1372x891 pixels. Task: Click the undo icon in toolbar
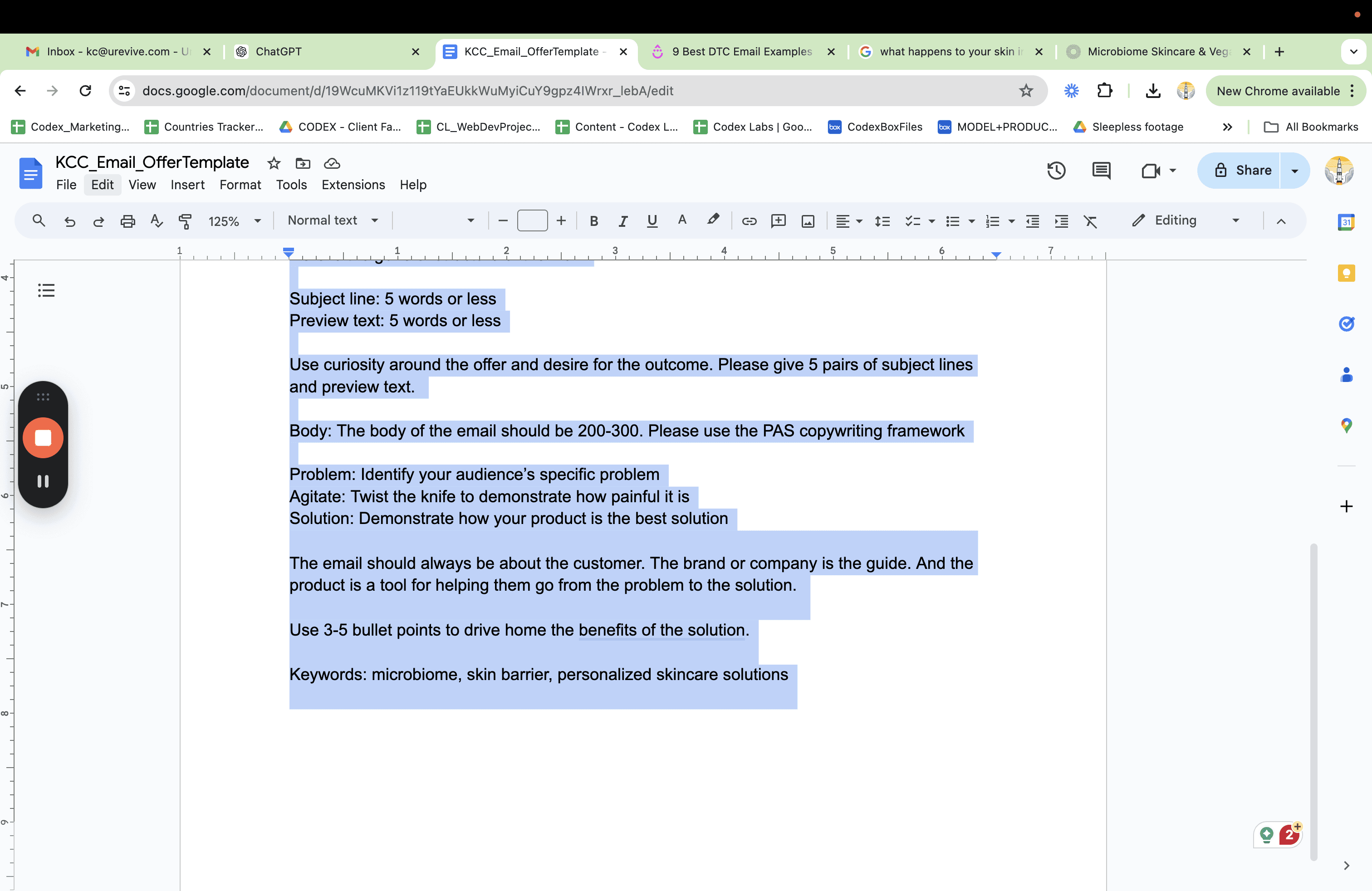point(70,221)
